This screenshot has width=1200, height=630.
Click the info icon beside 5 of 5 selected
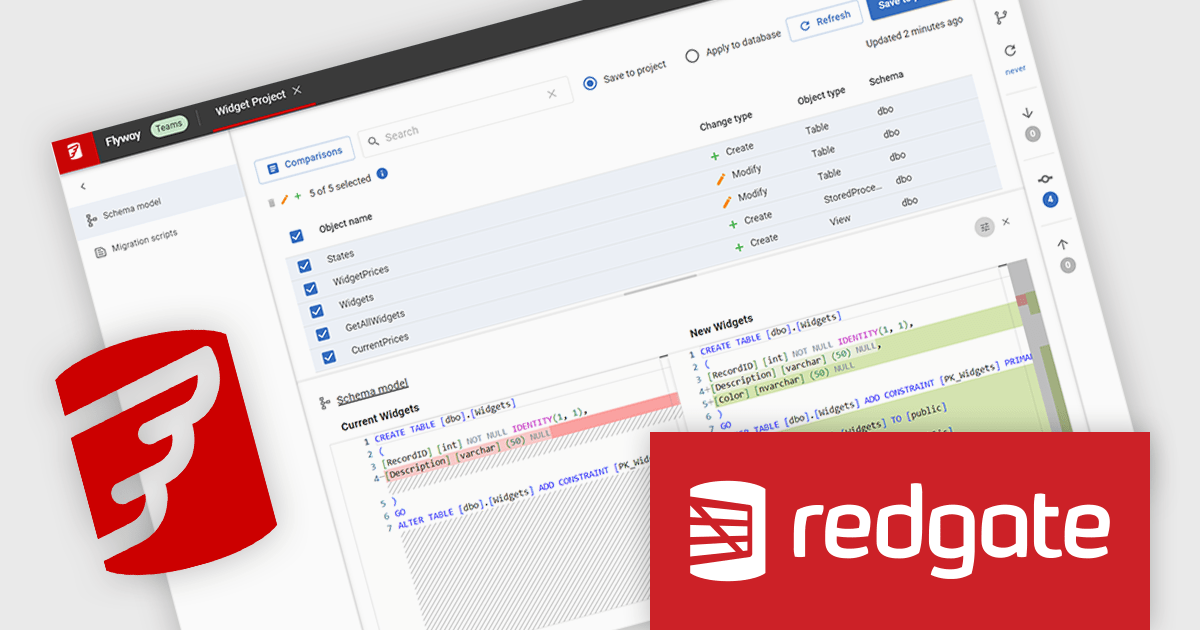[382, 173]
